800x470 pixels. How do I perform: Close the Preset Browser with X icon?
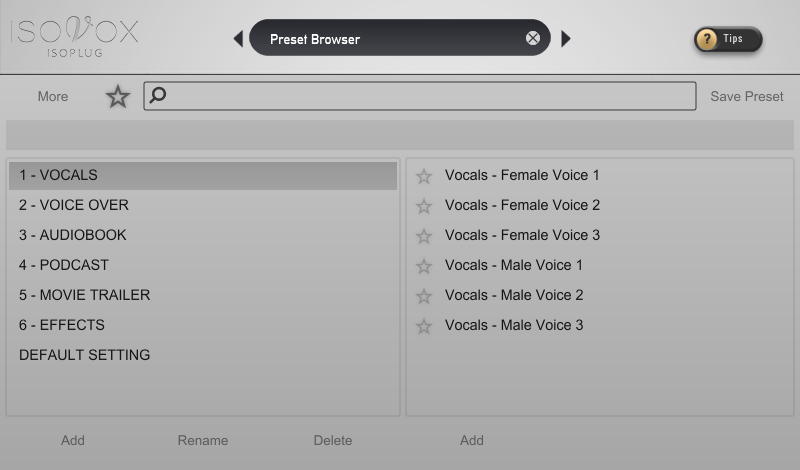(x=533, y=39)
